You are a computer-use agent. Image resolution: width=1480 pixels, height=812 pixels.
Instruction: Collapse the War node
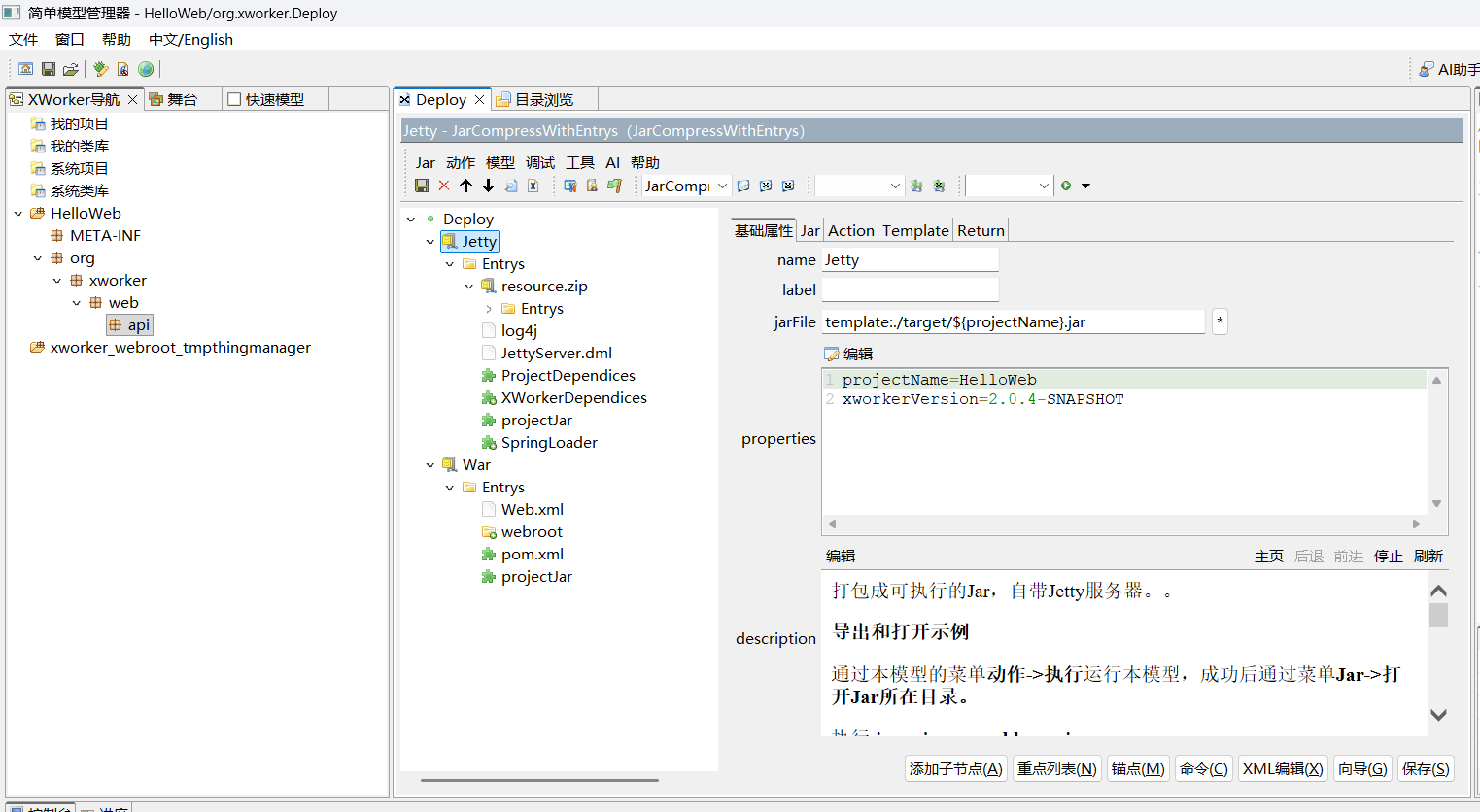click(430, 464)
